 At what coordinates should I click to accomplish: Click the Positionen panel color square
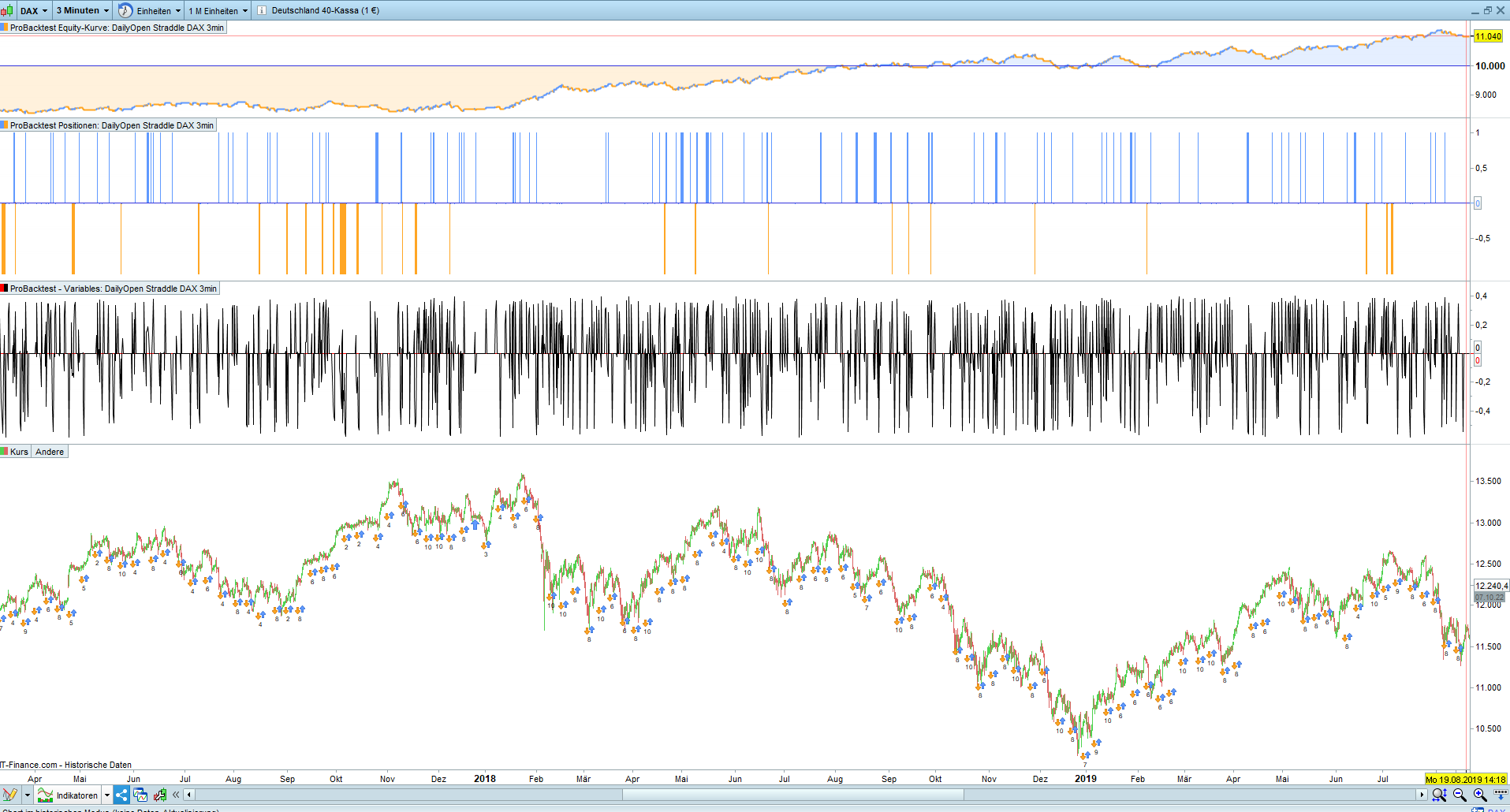(4, 125)
